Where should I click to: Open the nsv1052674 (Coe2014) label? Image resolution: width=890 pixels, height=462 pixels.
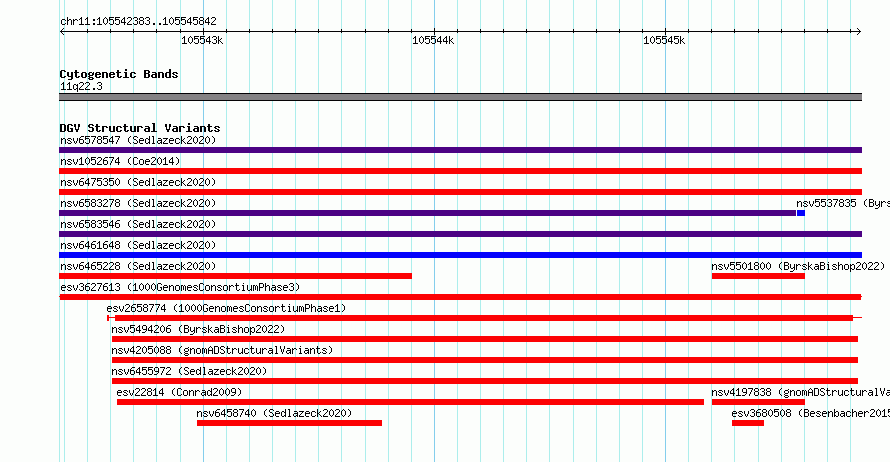[x=120, y=161]
